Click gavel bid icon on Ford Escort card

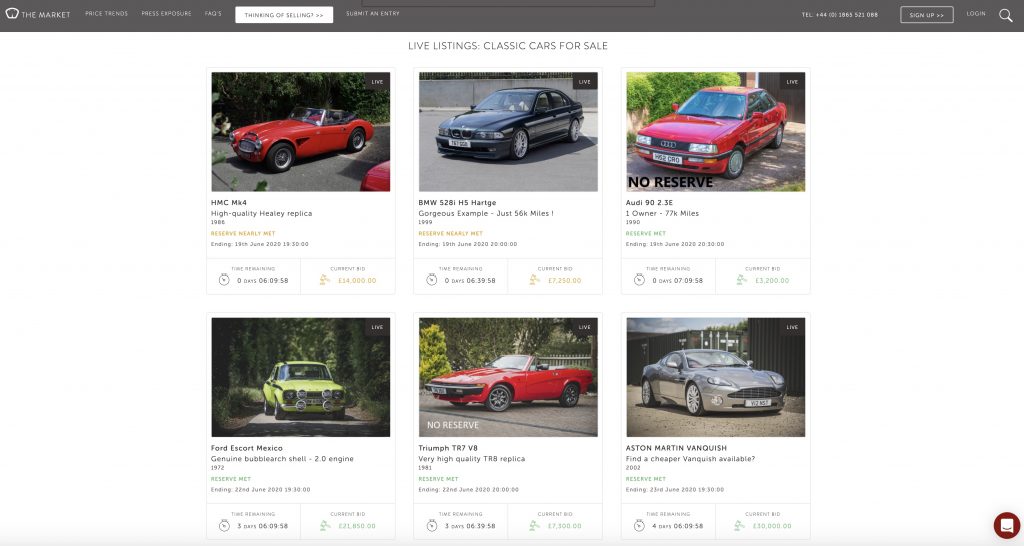(x=325, y=525)
